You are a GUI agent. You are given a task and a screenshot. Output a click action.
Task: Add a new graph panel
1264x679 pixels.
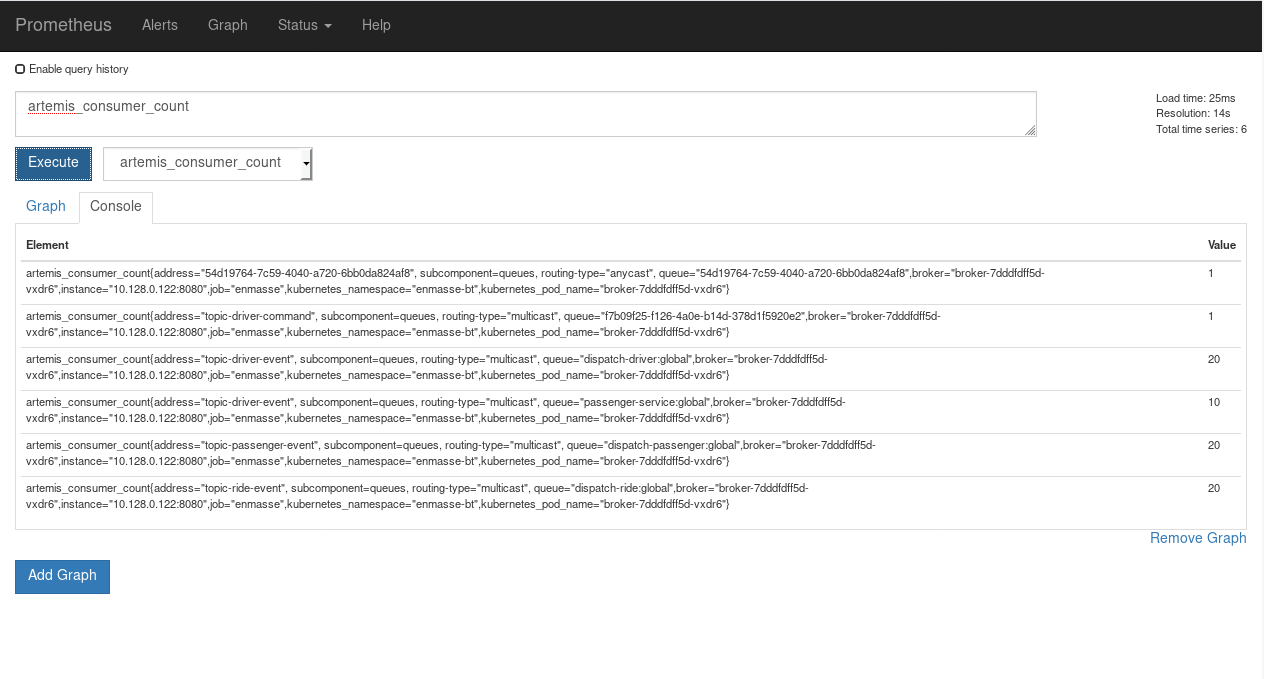pyautogui.click(x=62, y=576)
